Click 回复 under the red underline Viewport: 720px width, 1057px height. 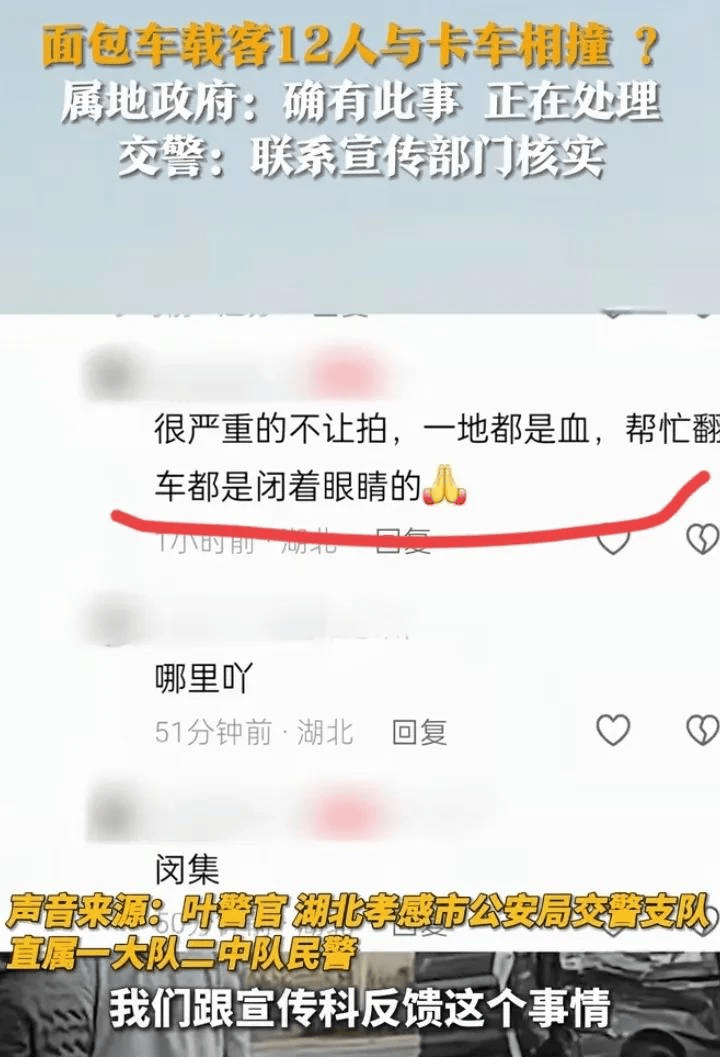pos(402,541)
